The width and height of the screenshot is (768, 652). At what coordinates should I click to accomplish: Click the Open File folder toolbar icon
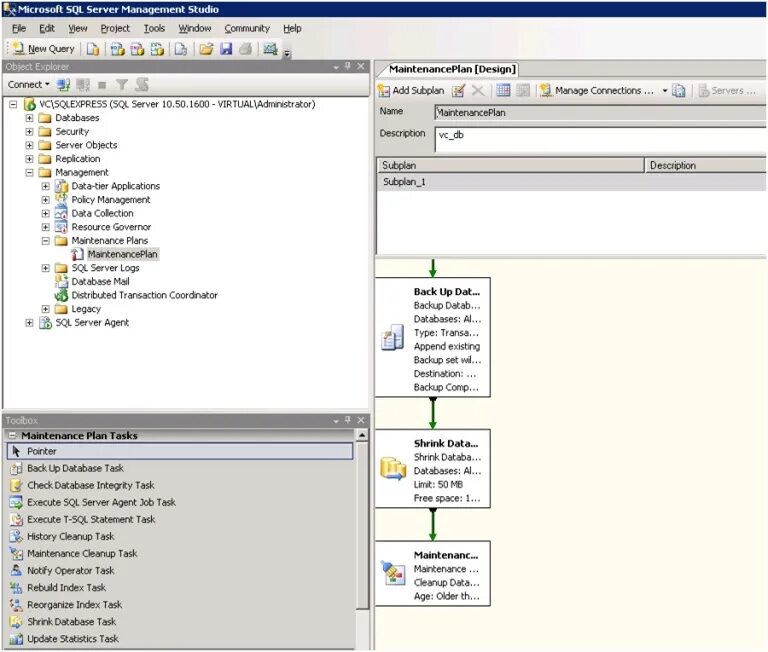(206, 48)
